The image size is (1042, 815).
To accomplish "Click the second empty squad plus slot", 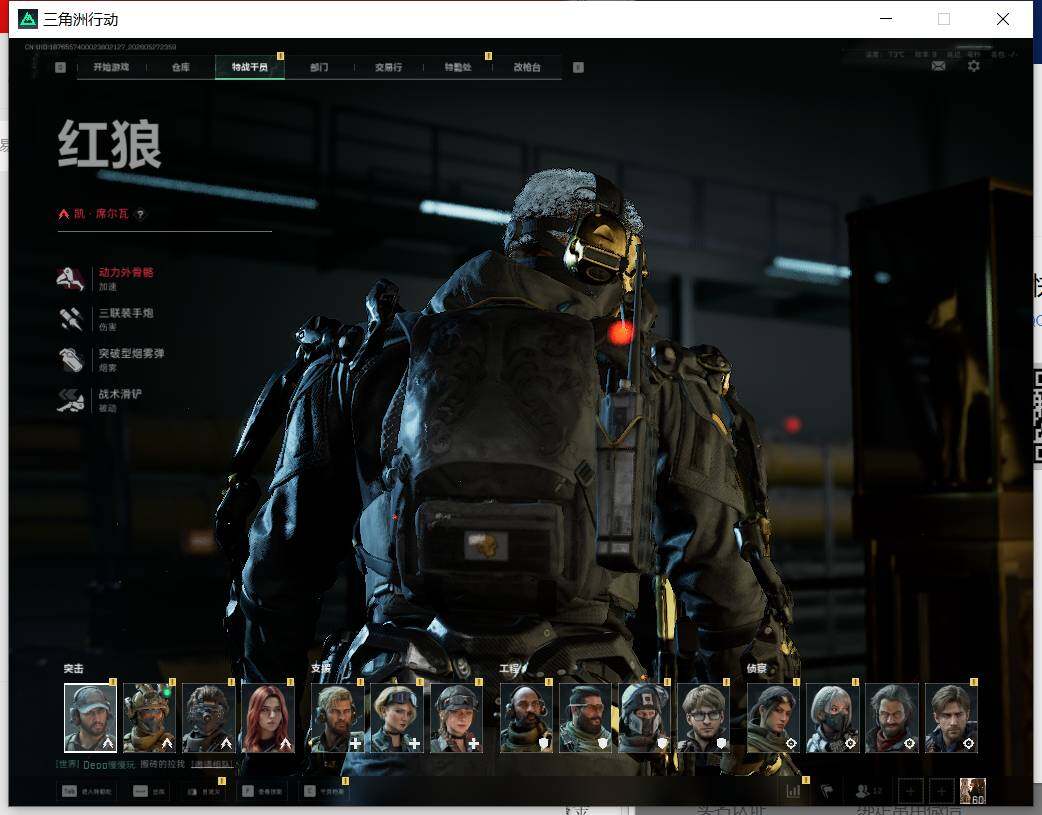I will (941, 791).
